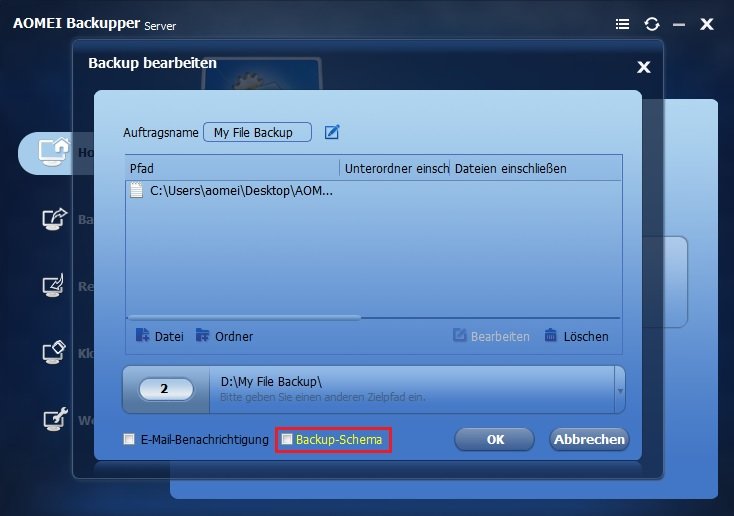Screen dimensions: 734x516
Task: Expand the destination path dropdown arrow
Action: click(620, 391)
